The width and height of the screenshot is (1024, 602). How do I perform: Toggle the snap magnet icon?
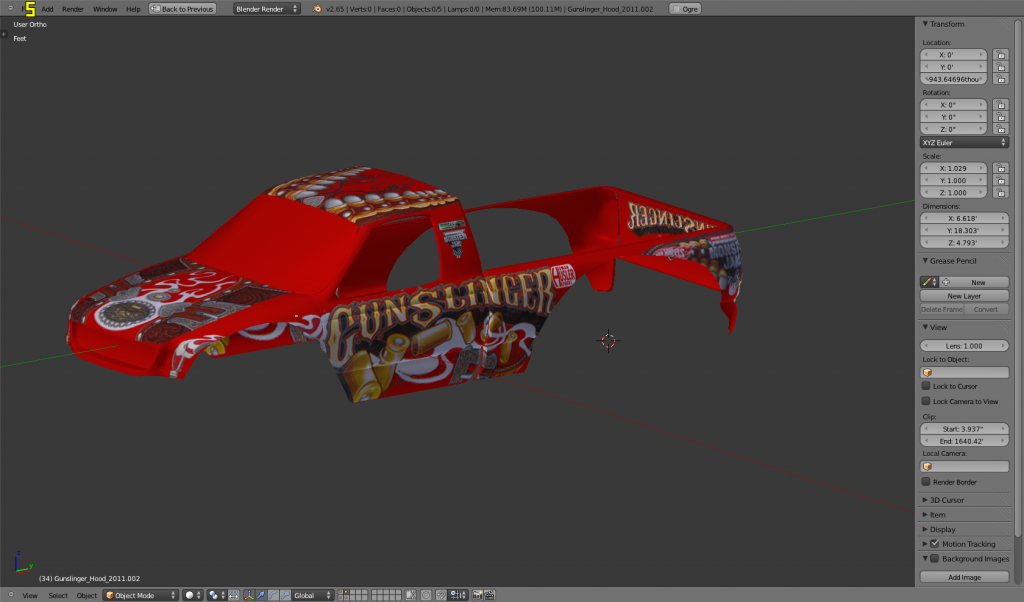(441, 595)
